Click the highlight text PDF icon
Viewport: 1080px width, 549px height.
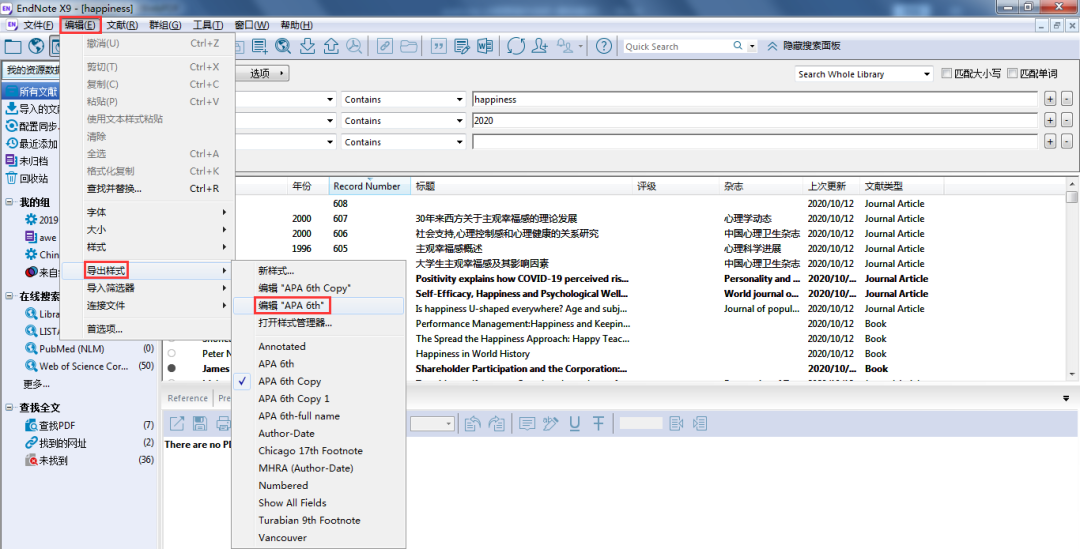550,424
